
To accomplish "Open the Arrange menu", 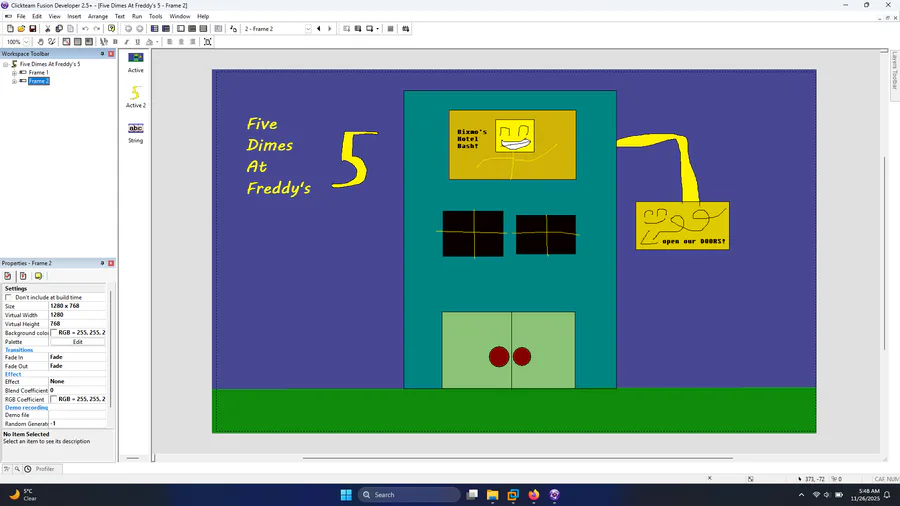I will [98, 16].
